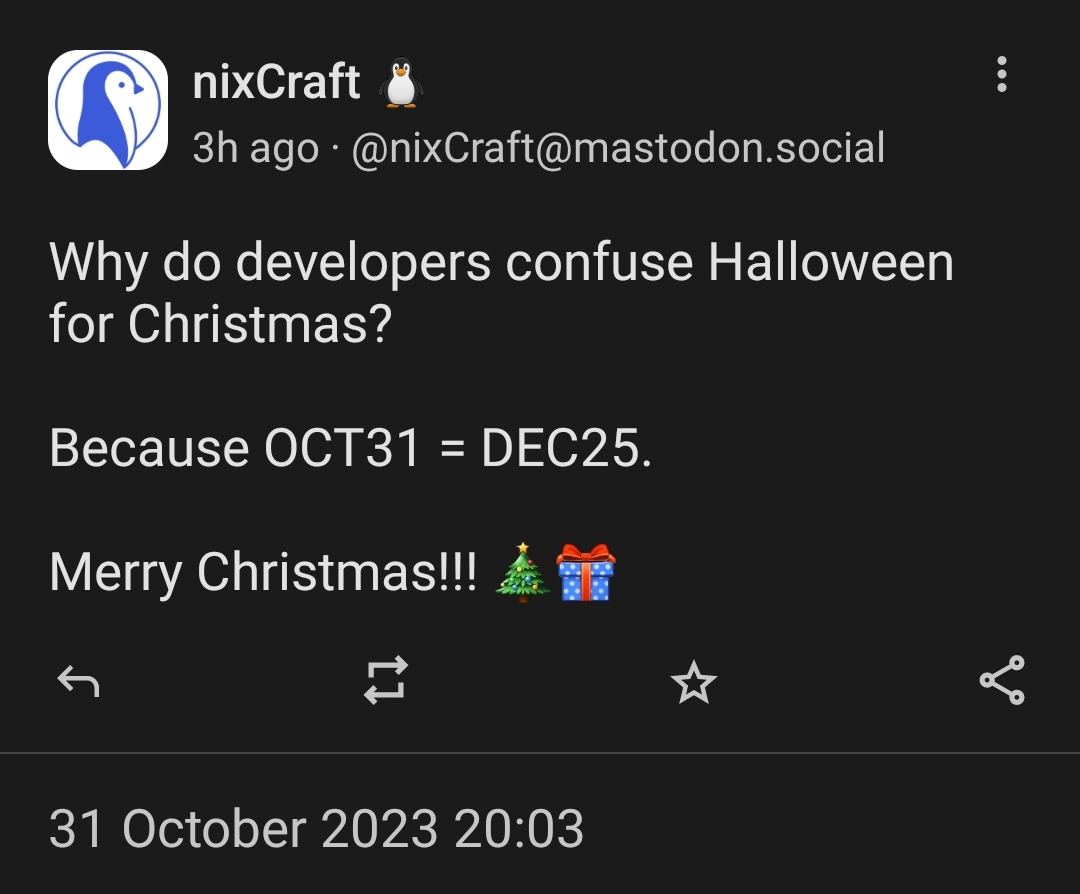
Task: Tap the "Why do developers confuse Halloween" line
Action: tap(500, 263)
